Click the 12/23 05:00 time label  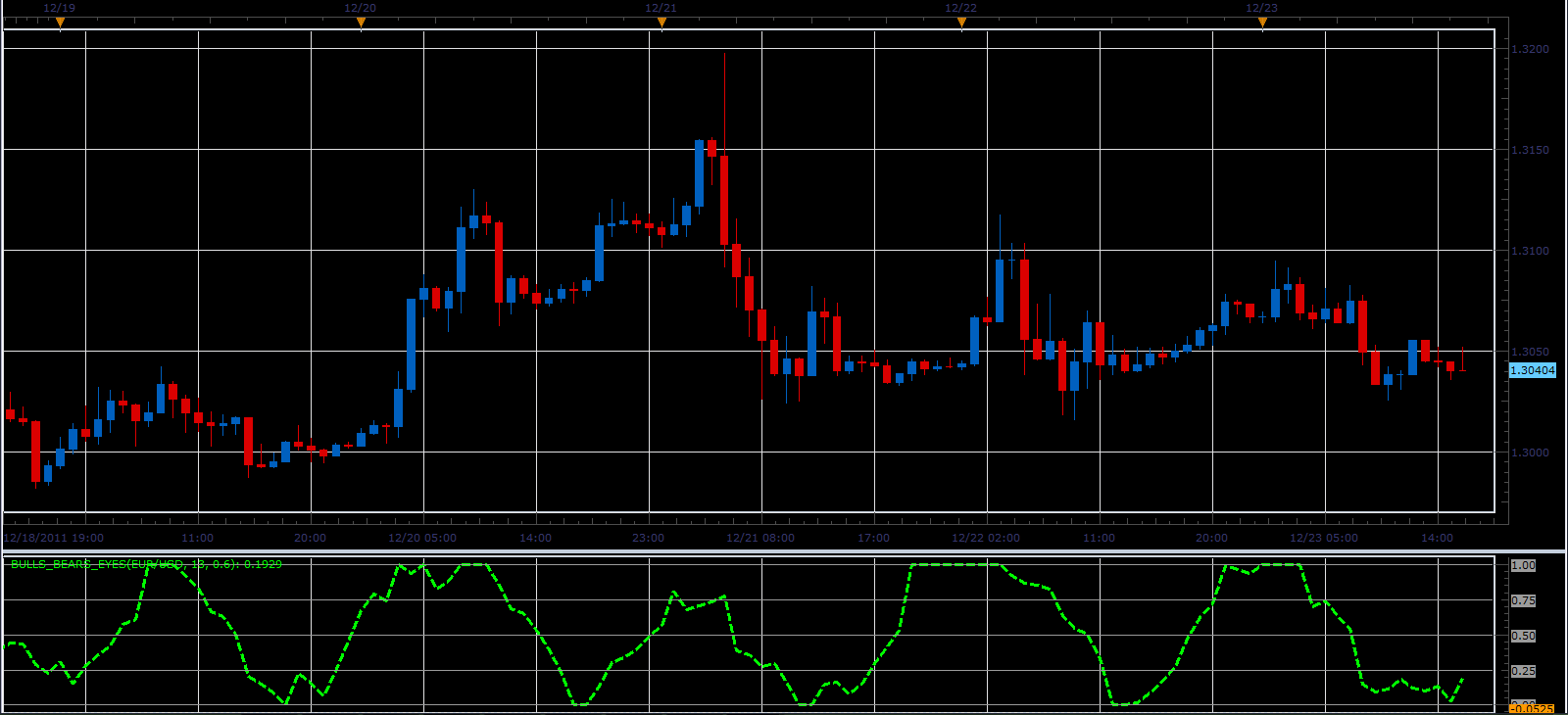[1324, 538]
